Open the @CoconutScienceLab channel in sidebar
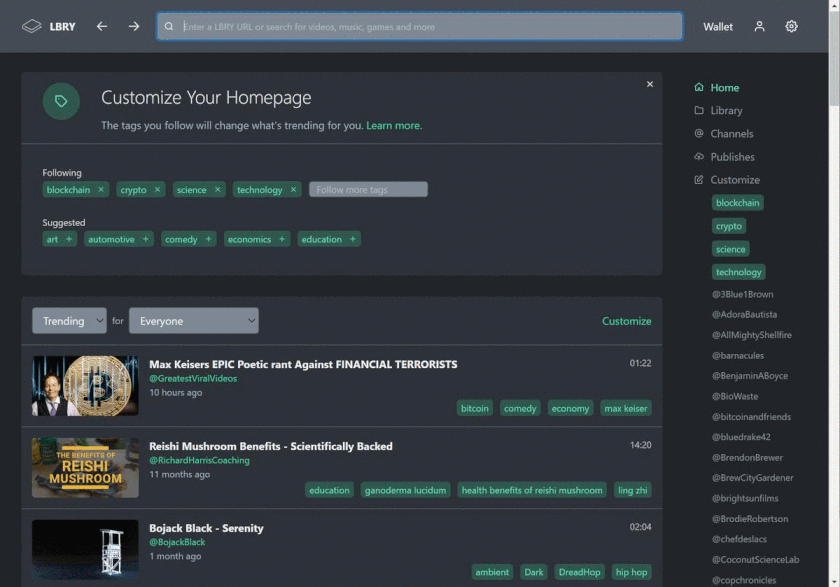The width and height of the screenshot is (840, 587). point(755,560)
